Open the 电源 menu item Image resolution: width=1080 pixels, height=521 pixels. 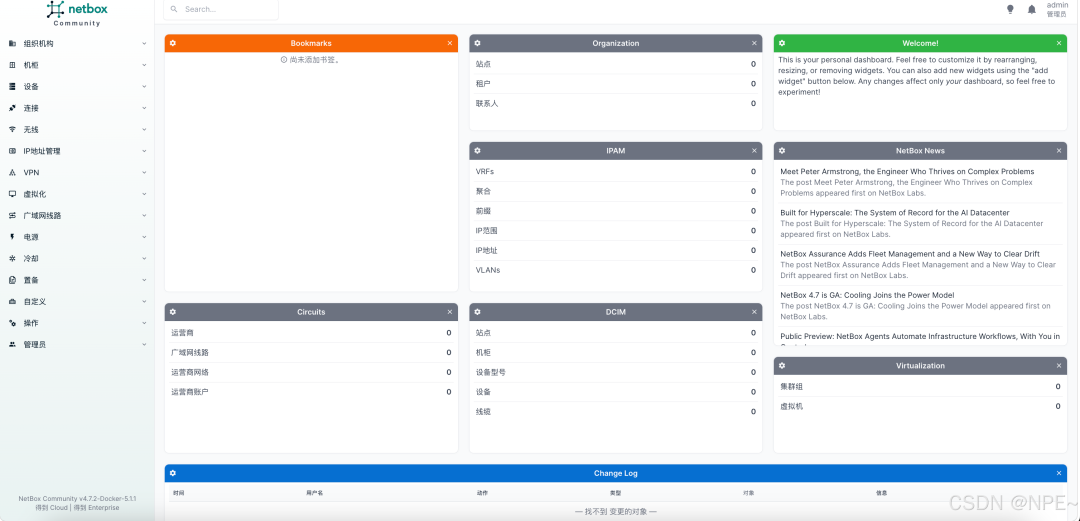(x=77, y=237)
